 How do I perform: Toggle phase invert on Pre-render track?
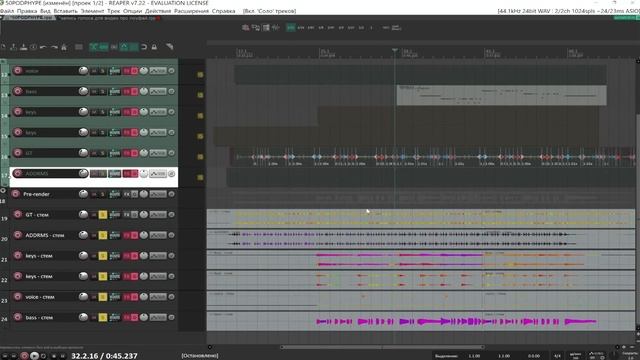tap(171, 194)
